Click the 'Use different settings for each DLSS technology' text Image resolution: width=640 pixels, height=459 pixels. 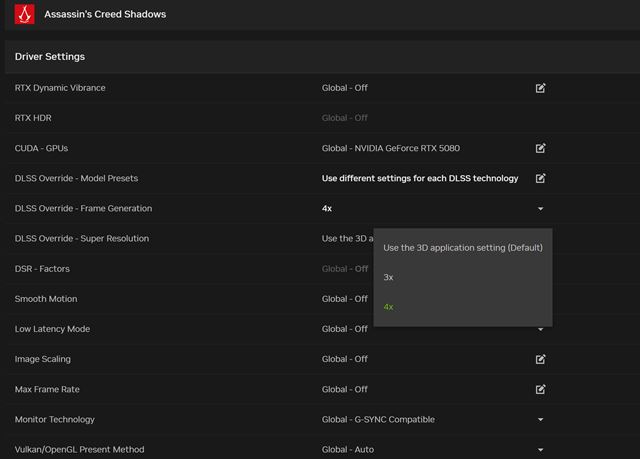[x=419, y=178]
